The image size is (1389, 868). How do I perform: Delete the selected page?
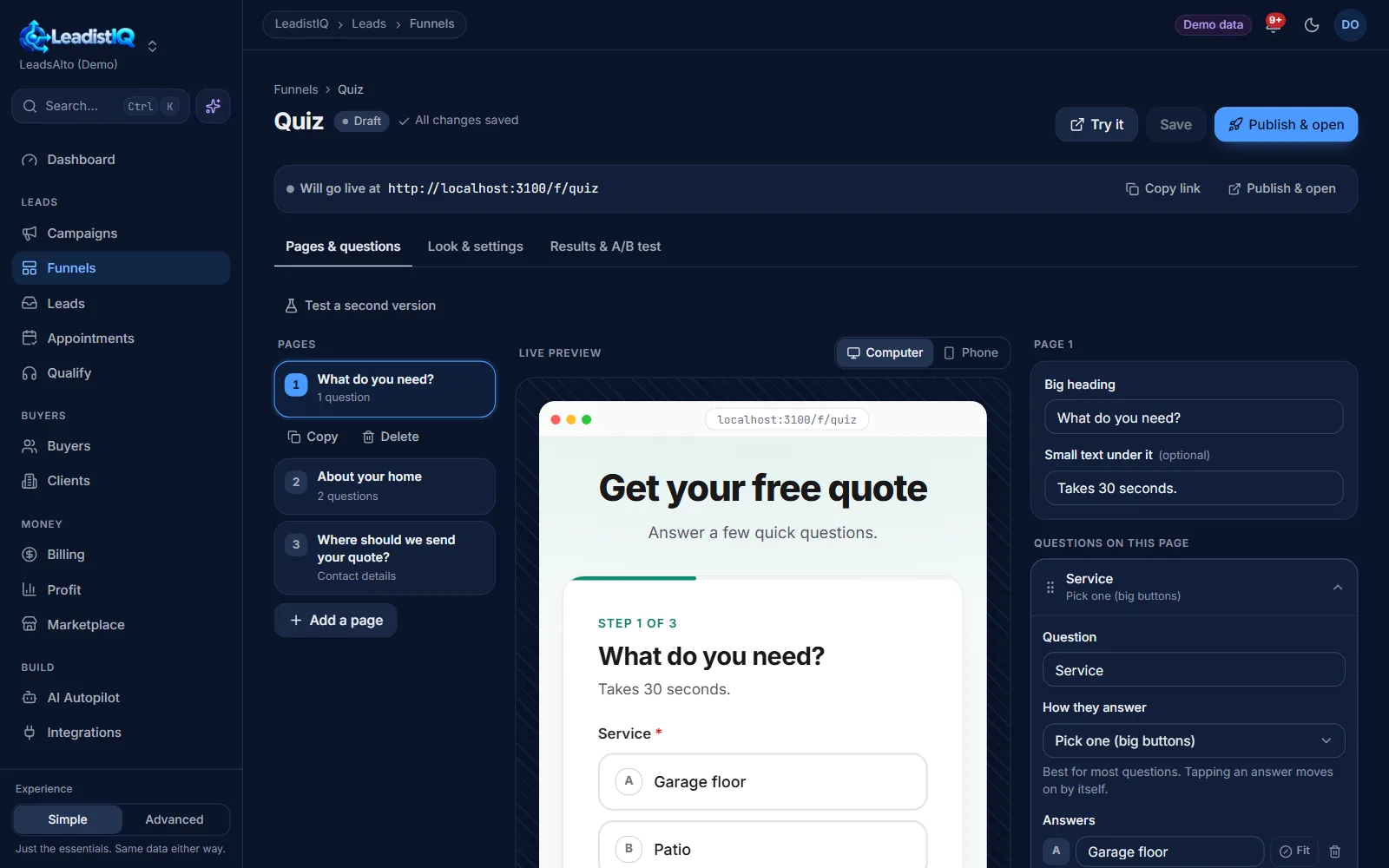391,437
